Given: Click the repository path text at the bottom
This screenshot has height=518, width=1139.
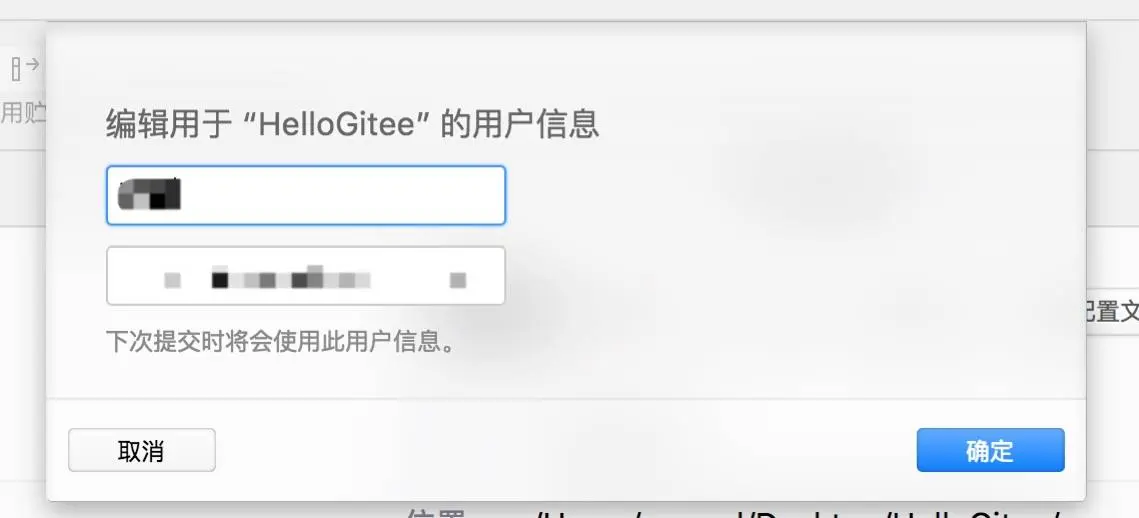Looking at the screenshot, I should click(x=799, y=514).
